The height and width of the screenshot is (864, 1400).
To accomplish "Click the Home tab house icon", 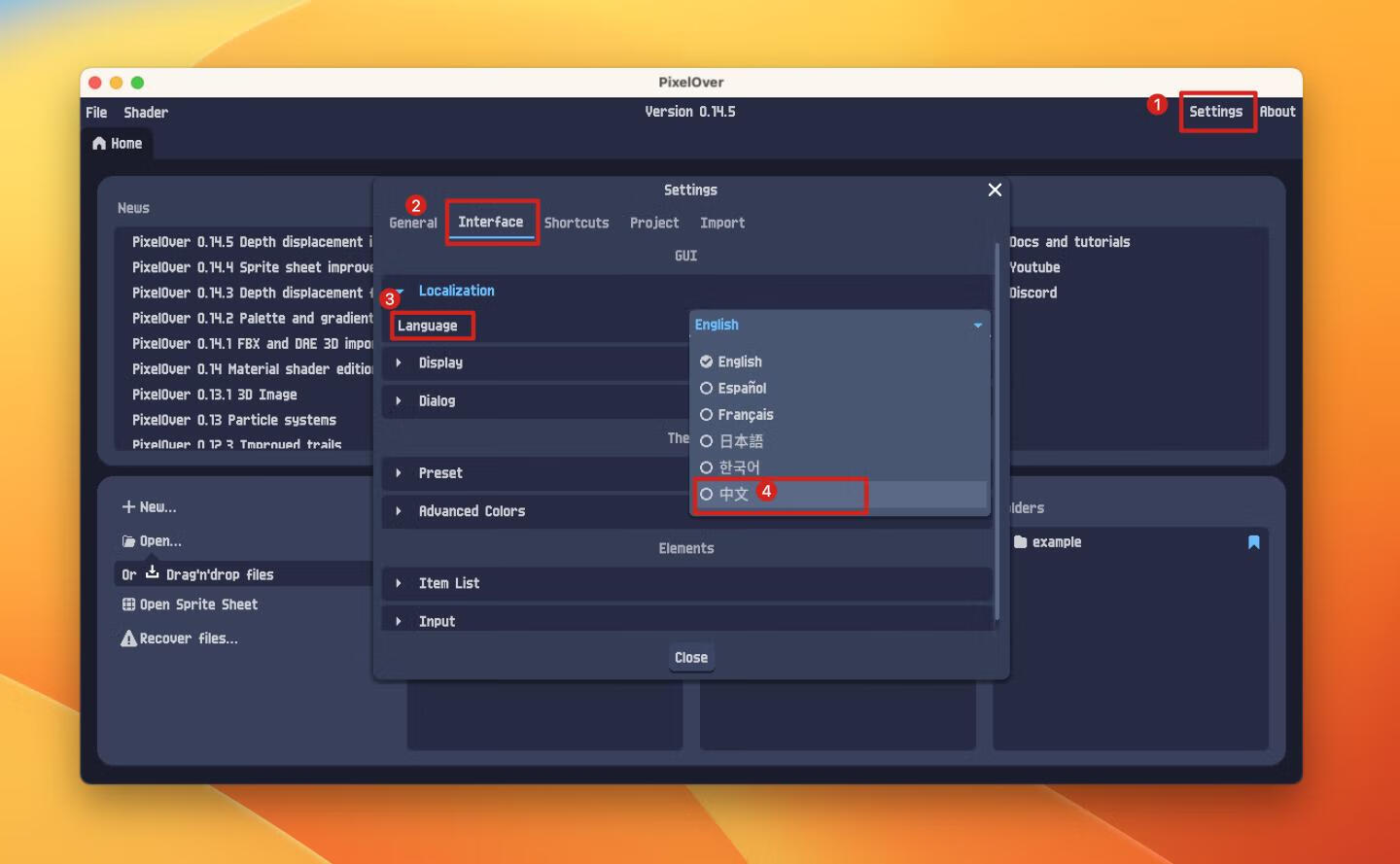I will (99, 144).
